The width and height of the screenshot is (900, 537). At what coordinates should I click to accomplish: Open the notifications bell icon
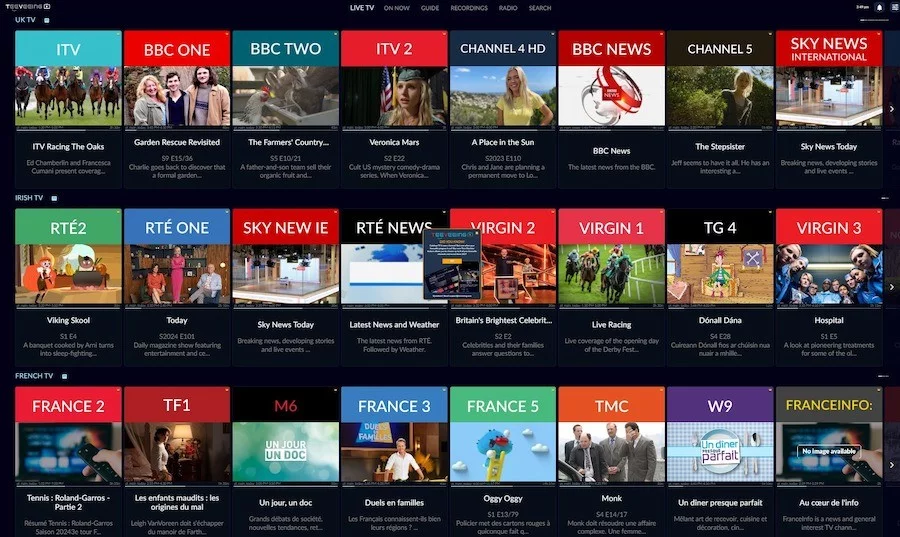tap(879, 8)
